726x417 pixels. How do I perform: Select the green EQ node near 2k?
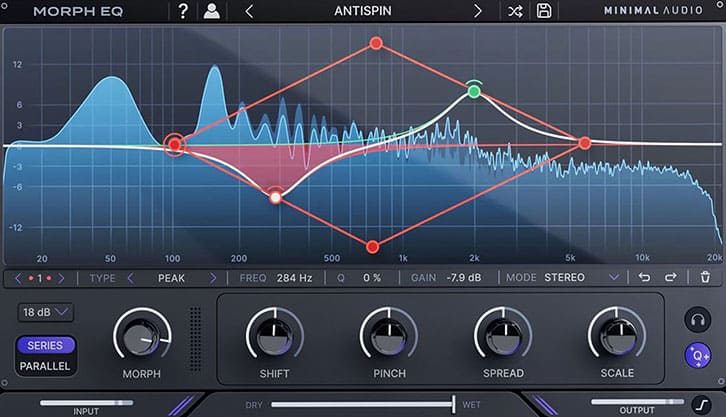474,92
